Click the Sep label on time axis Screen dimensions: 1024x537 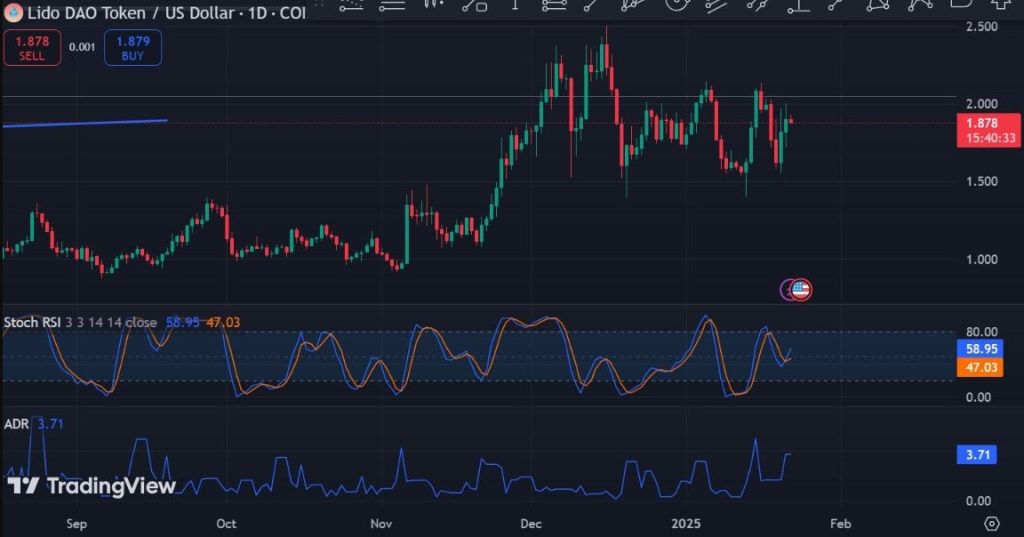[x=76, y=524]
